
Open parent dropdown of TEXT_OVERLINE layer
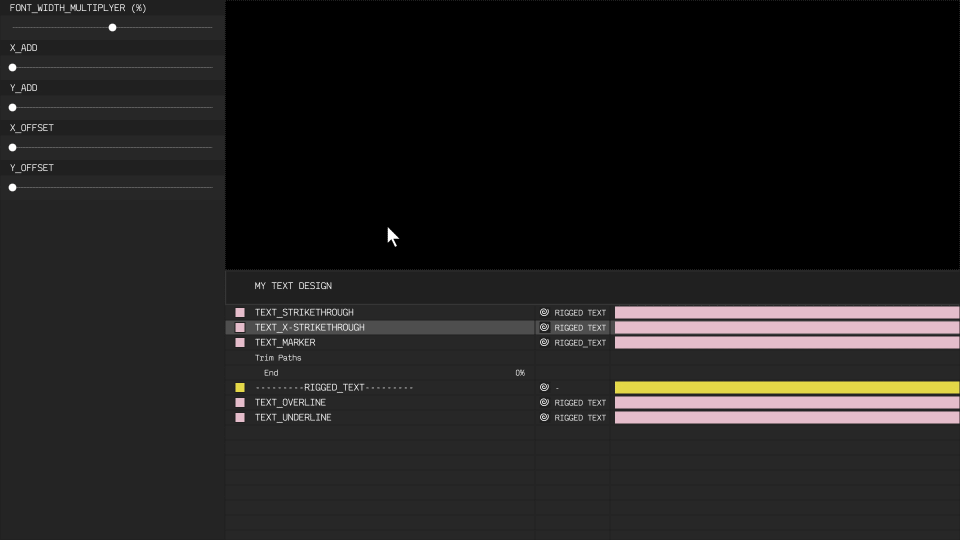tap(580, 403)
